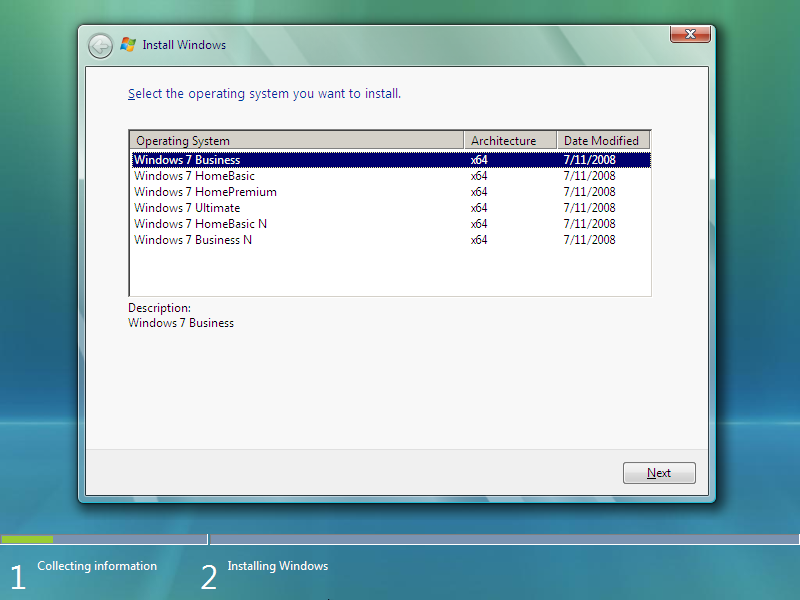Viewport: 800px width, 600px height.
Task: Click the Collecting information progress bar
Action: click(x=104, y=539)
